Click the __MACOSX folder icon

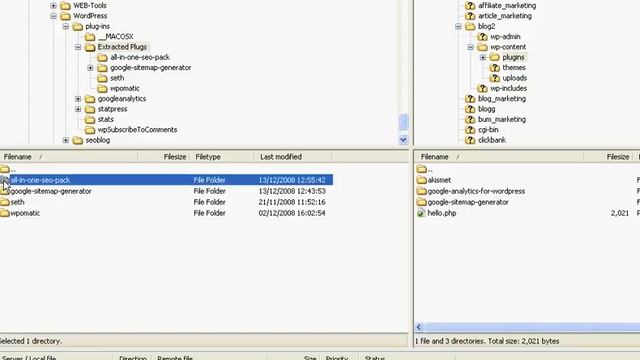(x=90, y=37)
